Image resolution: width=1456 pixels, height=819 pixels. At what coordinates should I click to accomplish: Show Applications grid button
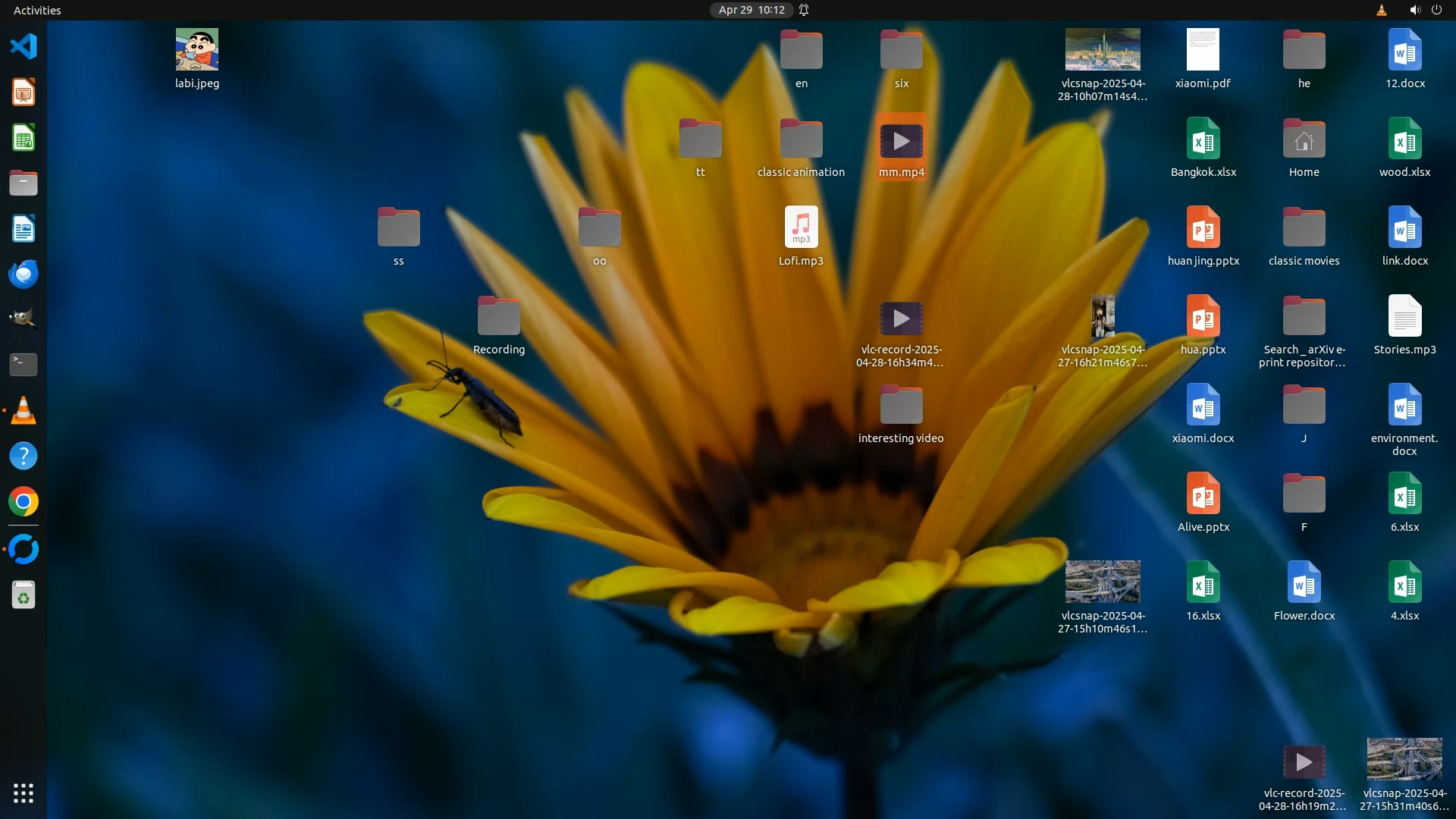coord(24,793)
